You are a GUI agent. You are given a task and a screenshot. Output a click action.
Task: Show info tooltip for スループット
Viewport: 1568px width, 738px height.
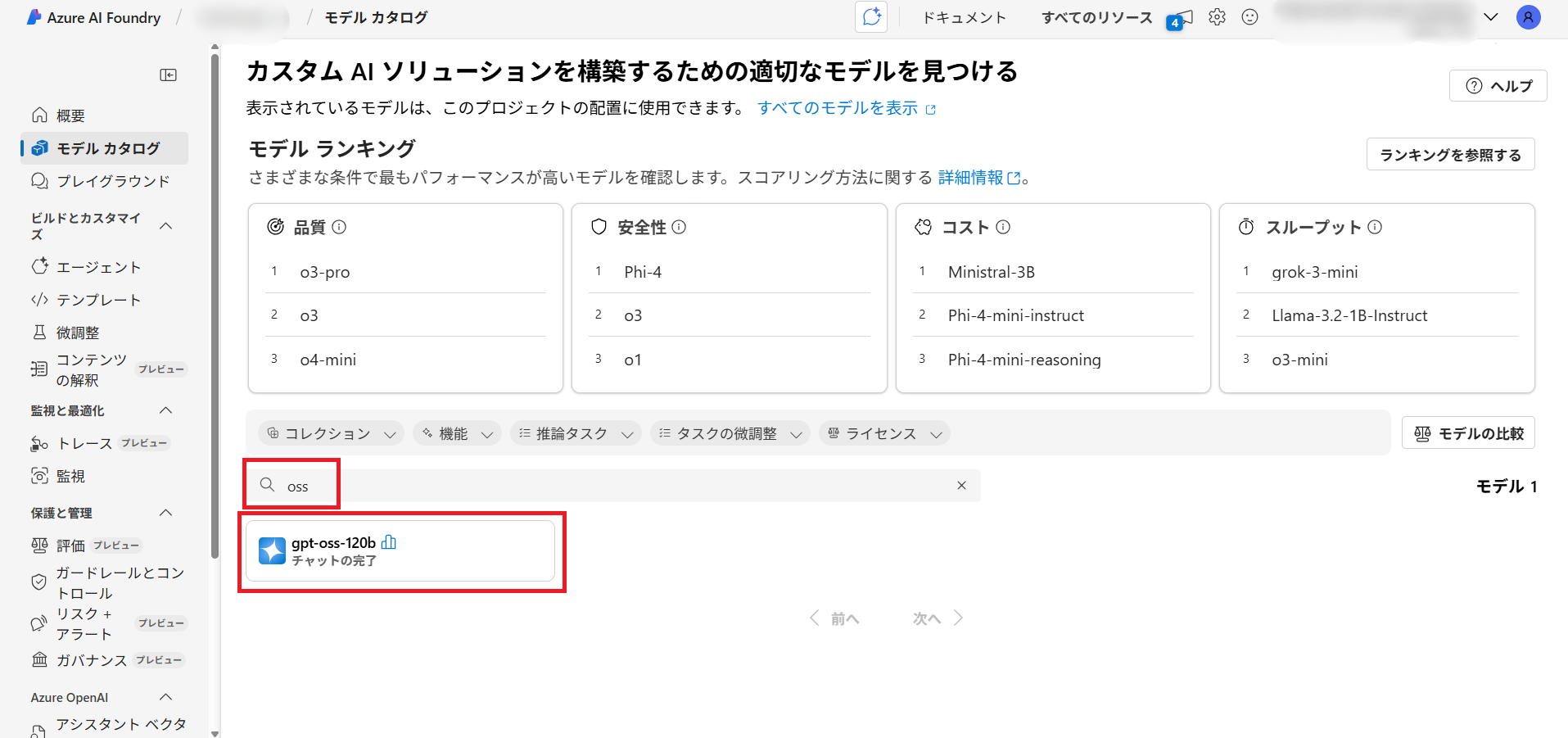point(1375,228)
